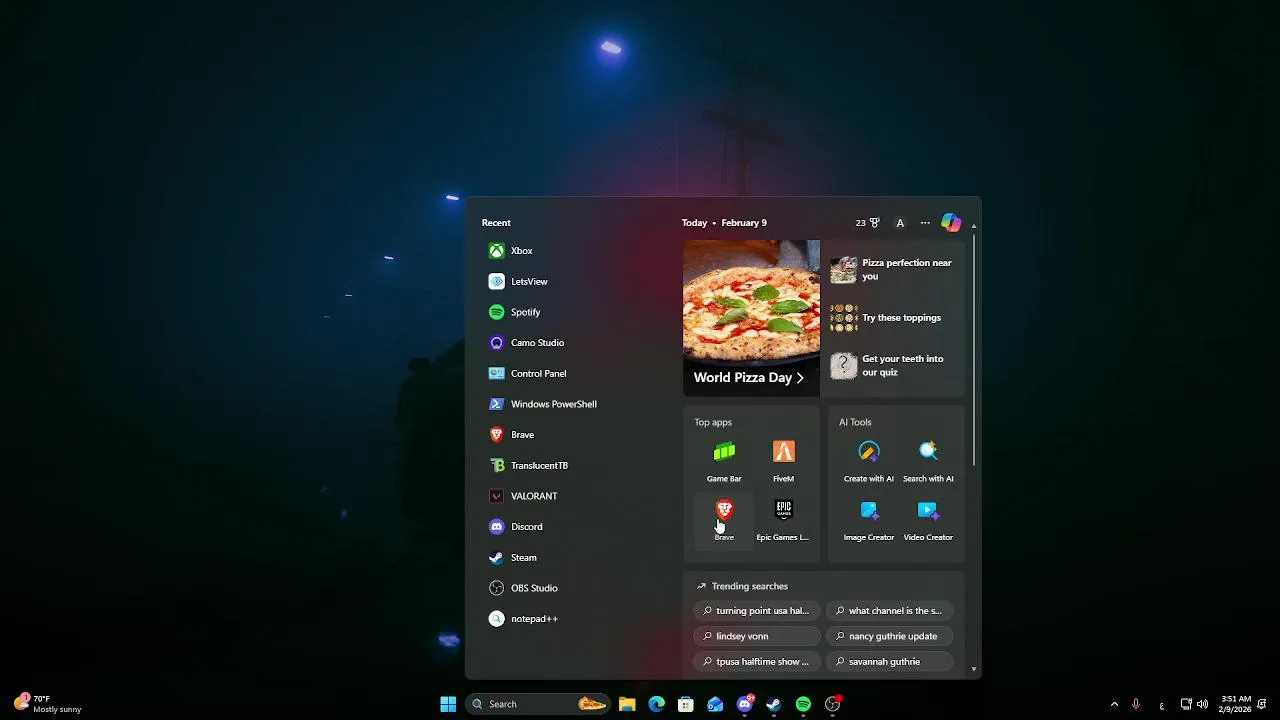Click scroll-down arrow of search panel
This screenshot has height=720, width=1280.
tap(974, 670)
